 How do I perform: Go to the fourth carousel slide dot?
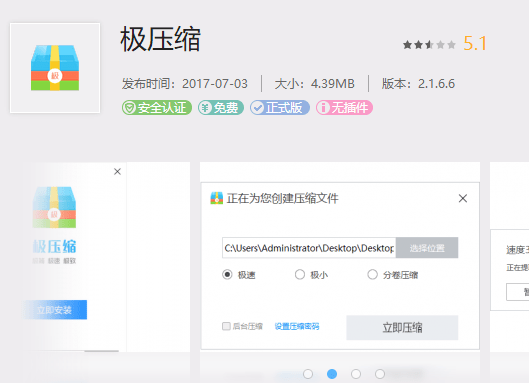pyautogui.click(x=380, y=374)
